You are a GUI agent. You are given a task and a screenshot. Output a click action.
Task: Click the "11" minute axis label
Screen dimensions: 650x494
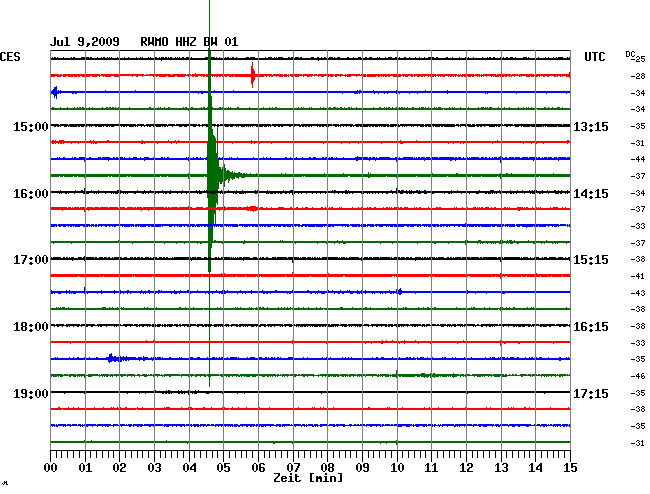coord(431,468)
